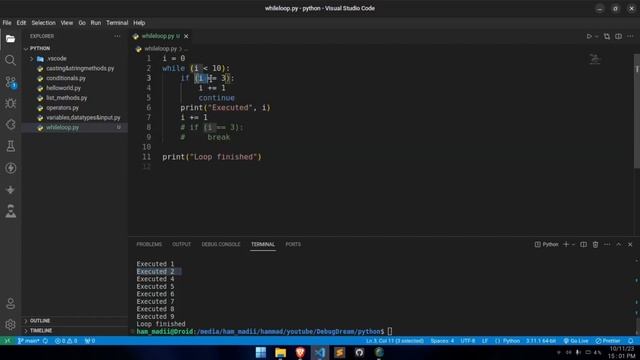Open the launch profile dropdown next to plus
640x360 pixels.
click(x=573, y=244)
